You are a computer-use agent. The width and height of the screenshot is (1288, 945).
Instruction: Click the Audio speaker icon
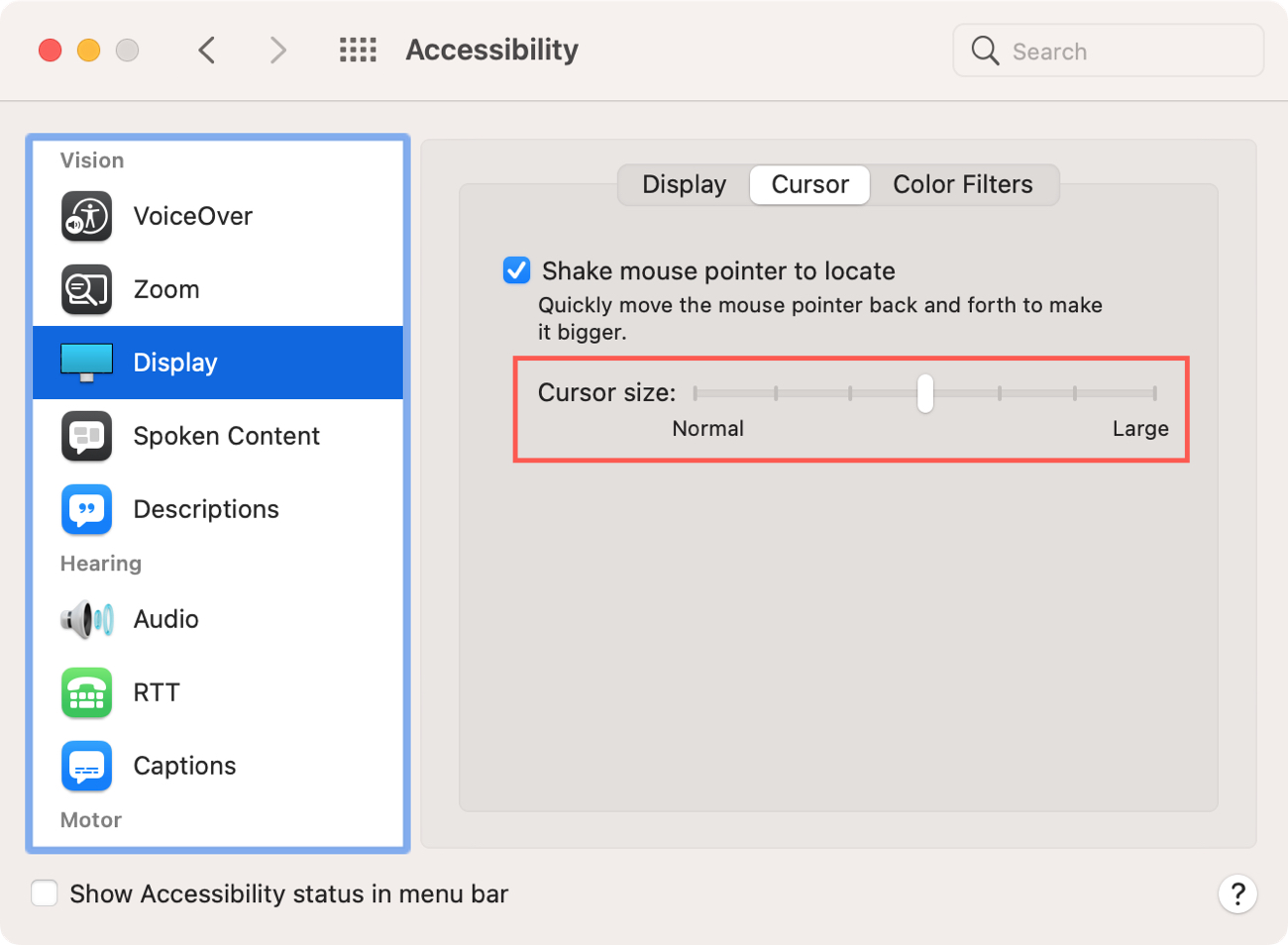(86, 619)
